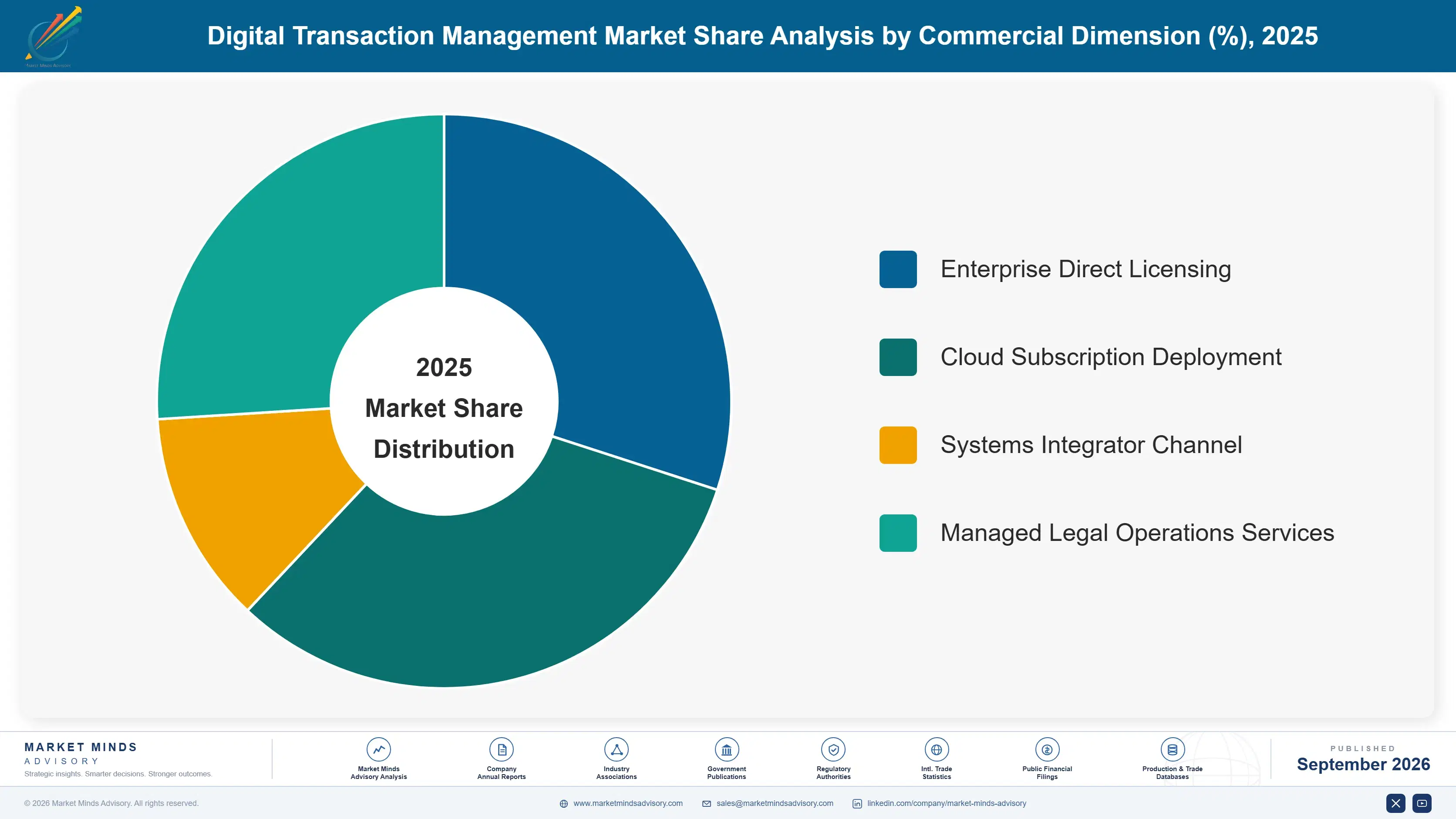Open the X social icon

point(1395,803)
